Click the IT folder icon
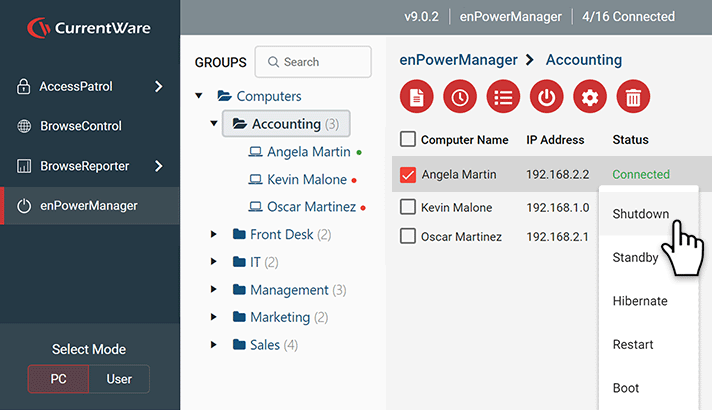Viewport: 712px width, 410px height. 239,262
